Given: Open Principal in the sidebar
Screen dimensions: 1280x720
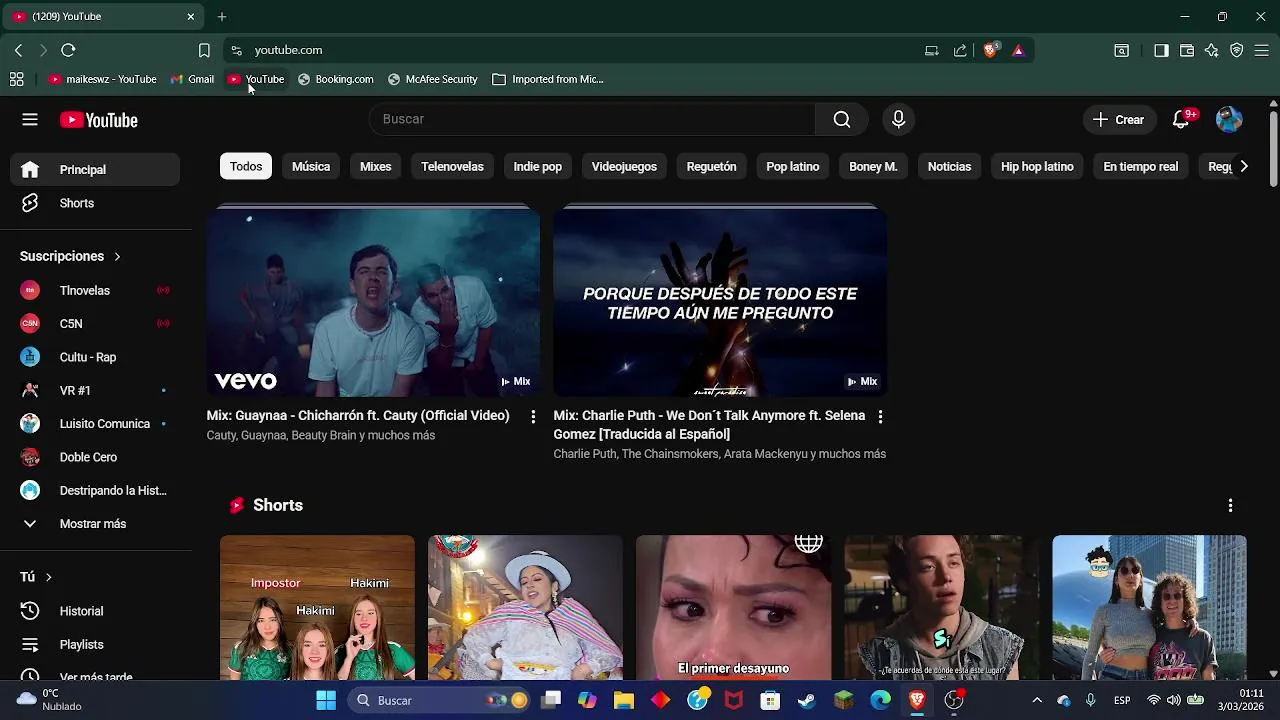Looking at the screenshot, I should (95, 170).
